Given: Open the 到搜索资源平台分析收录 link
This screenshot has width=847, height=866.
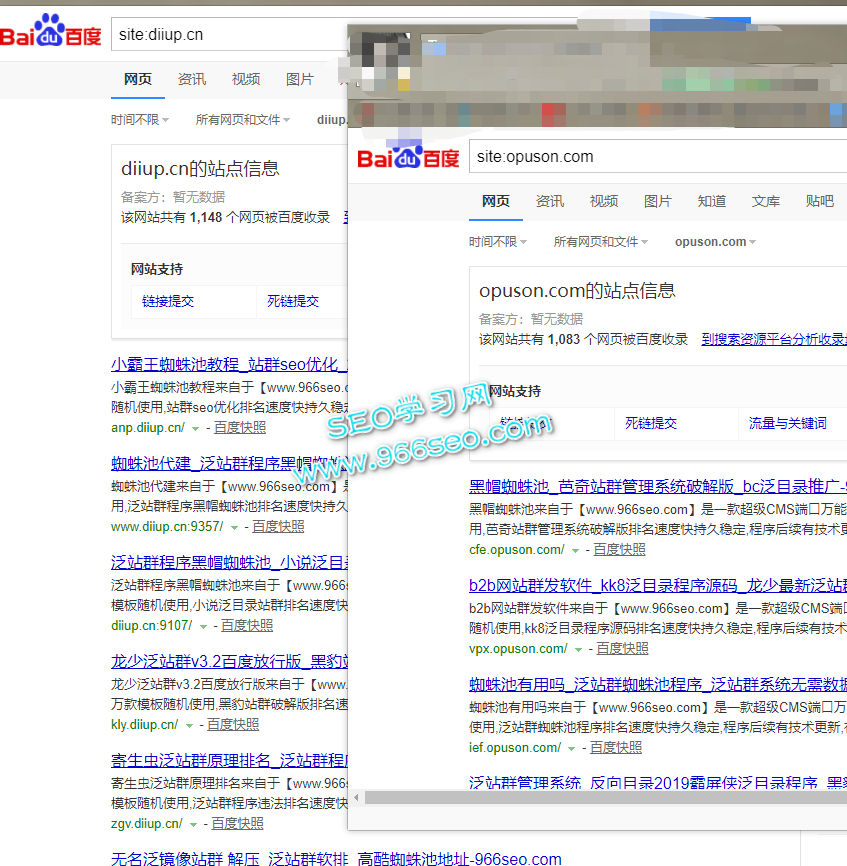Looking at the screenshot, I should 774,339.
